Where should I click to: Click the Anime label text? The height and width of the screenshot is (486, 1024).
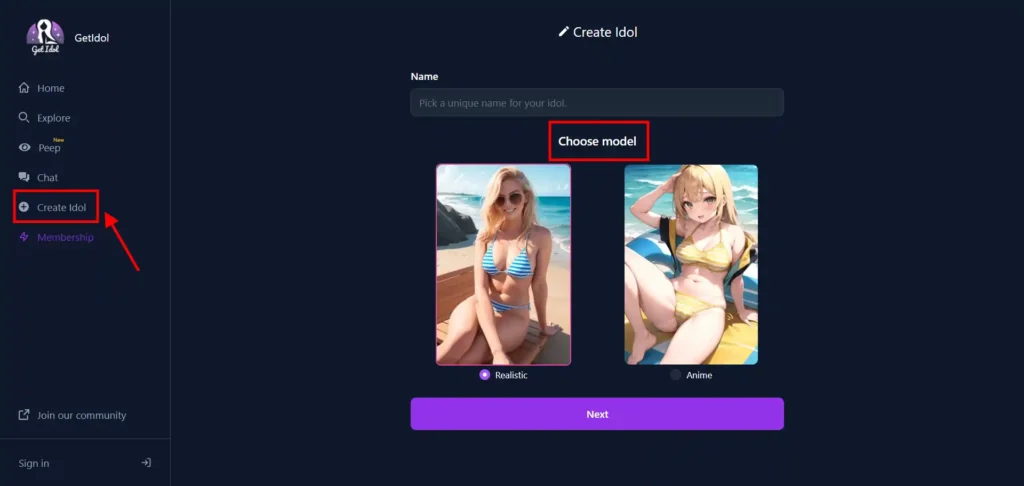coord(699,376)
